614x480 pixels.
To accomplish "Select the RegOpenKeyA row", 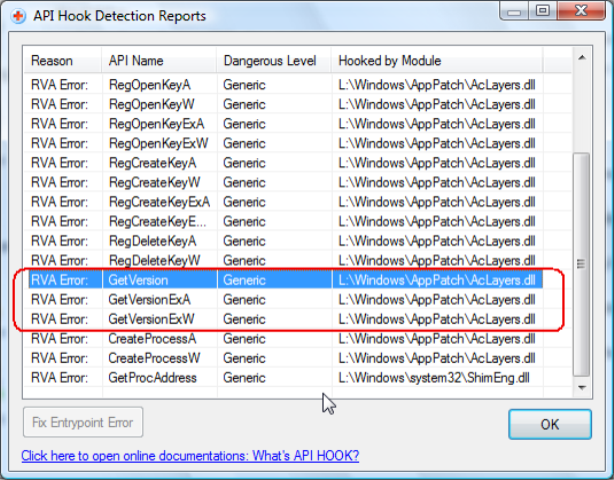I will (x=284, y=85).
